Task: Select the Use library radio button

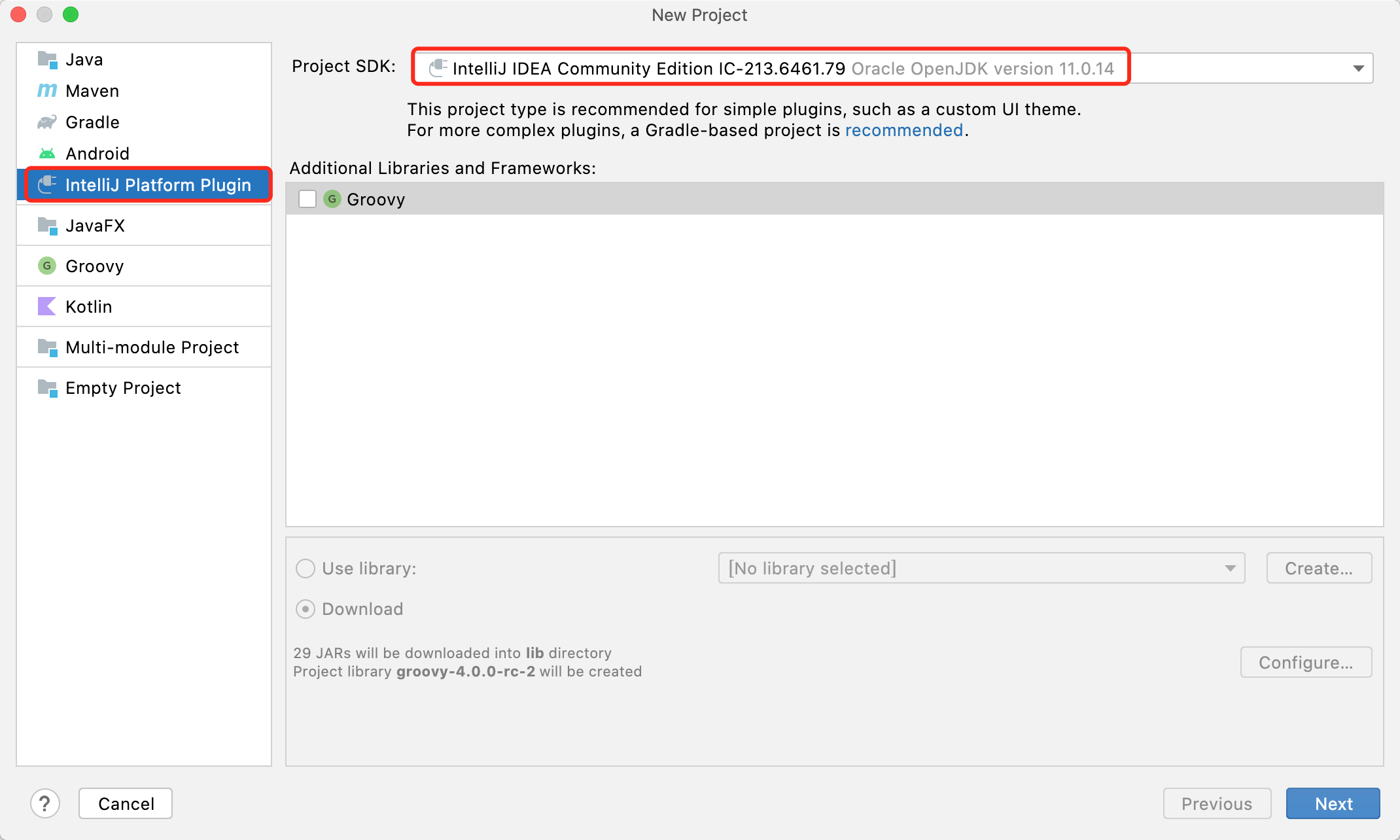Action: pos(306,569)
